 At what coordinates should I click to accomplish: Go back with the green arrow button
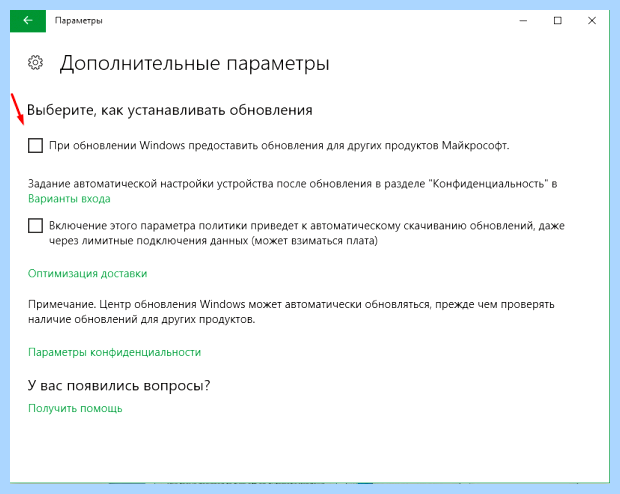28,21
